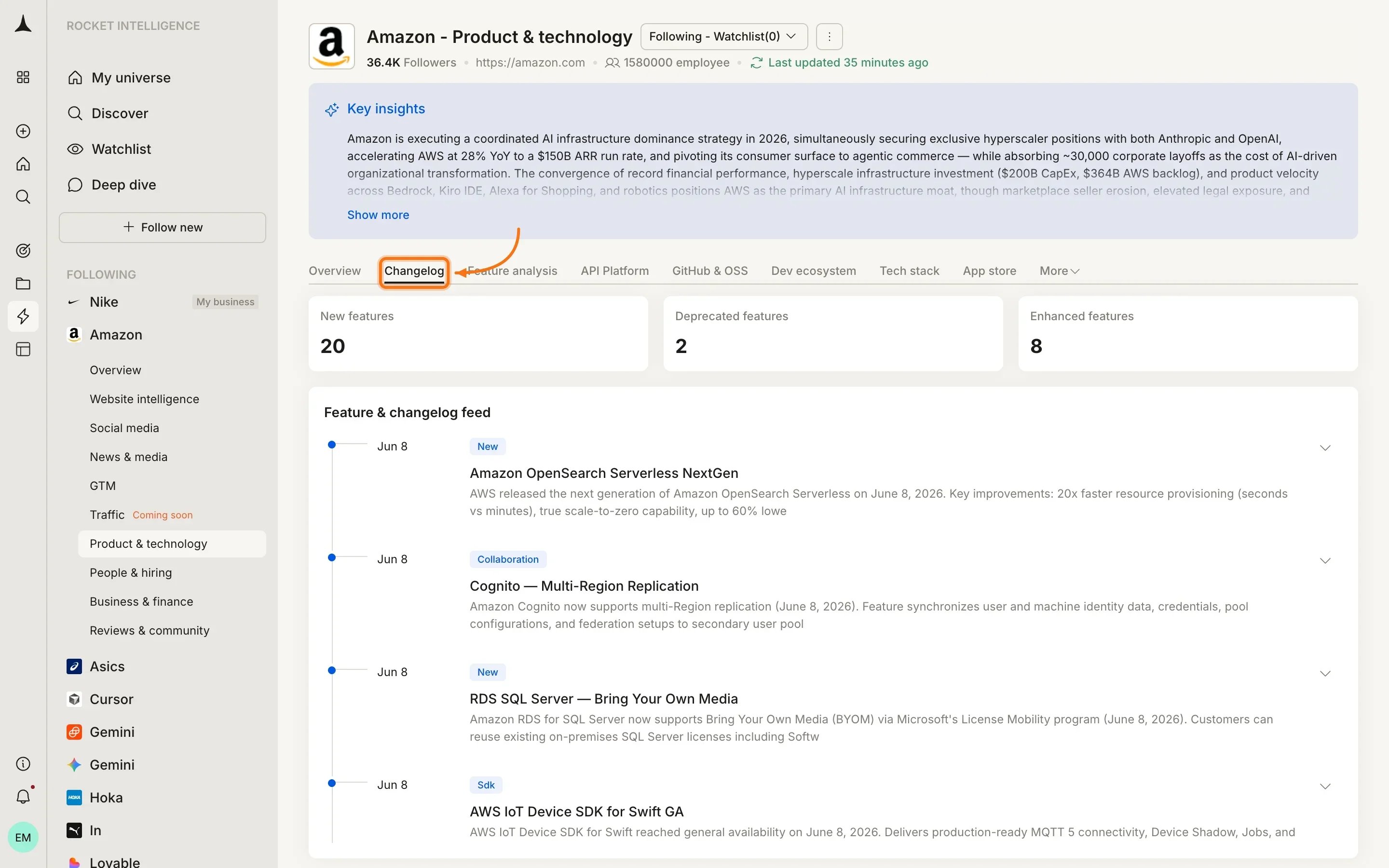Click the Rocket logo in the rail
Screen dimensions: 1389x868
pyautogui.click(x=23, y=24)
